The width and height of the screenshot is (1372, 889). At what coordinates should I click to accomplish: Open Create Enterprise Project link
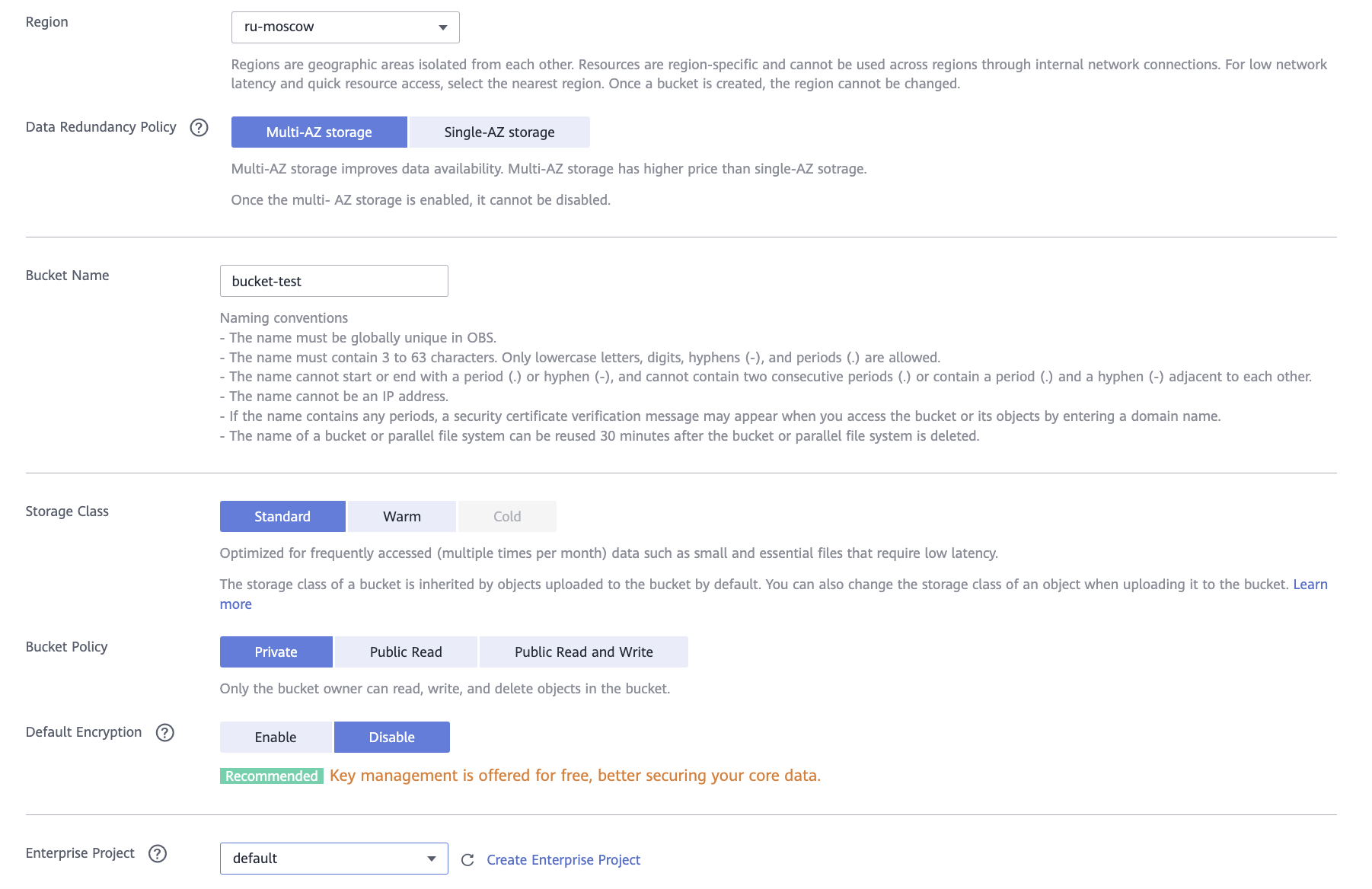563,859
